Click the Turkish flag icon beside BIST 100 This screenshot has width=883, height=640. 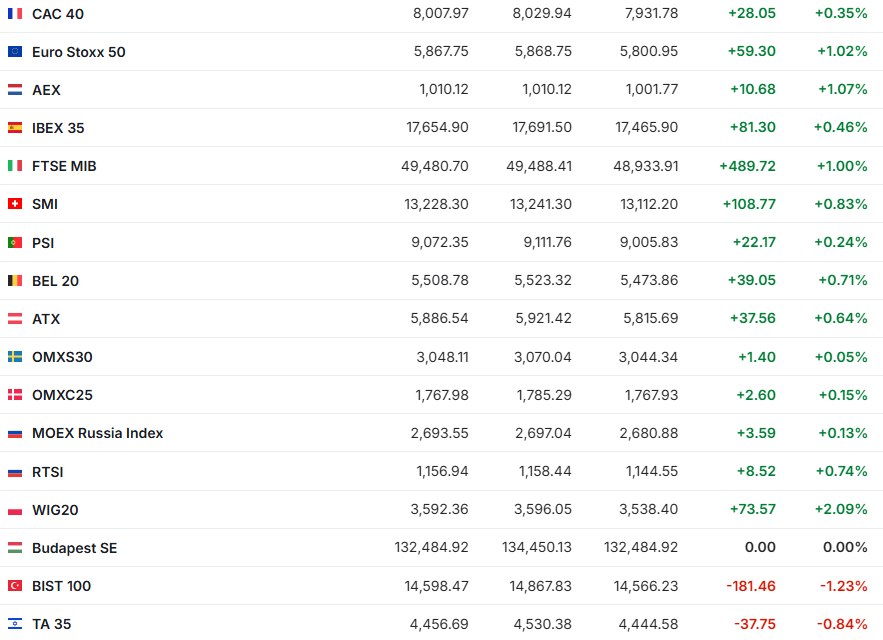click(15, 586)
